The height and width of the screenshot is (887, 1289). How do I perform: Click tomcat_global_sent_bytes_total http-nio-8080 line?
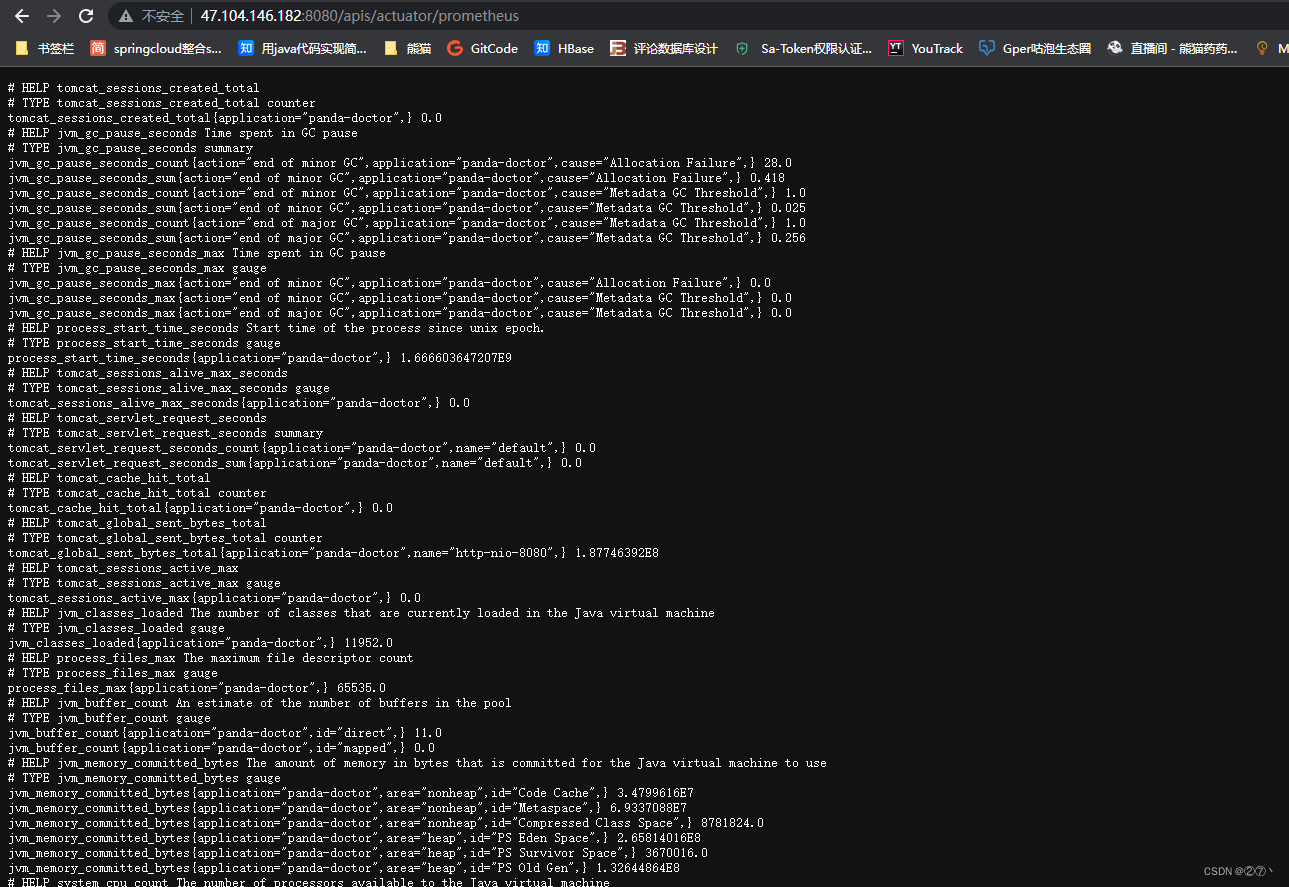333,553
